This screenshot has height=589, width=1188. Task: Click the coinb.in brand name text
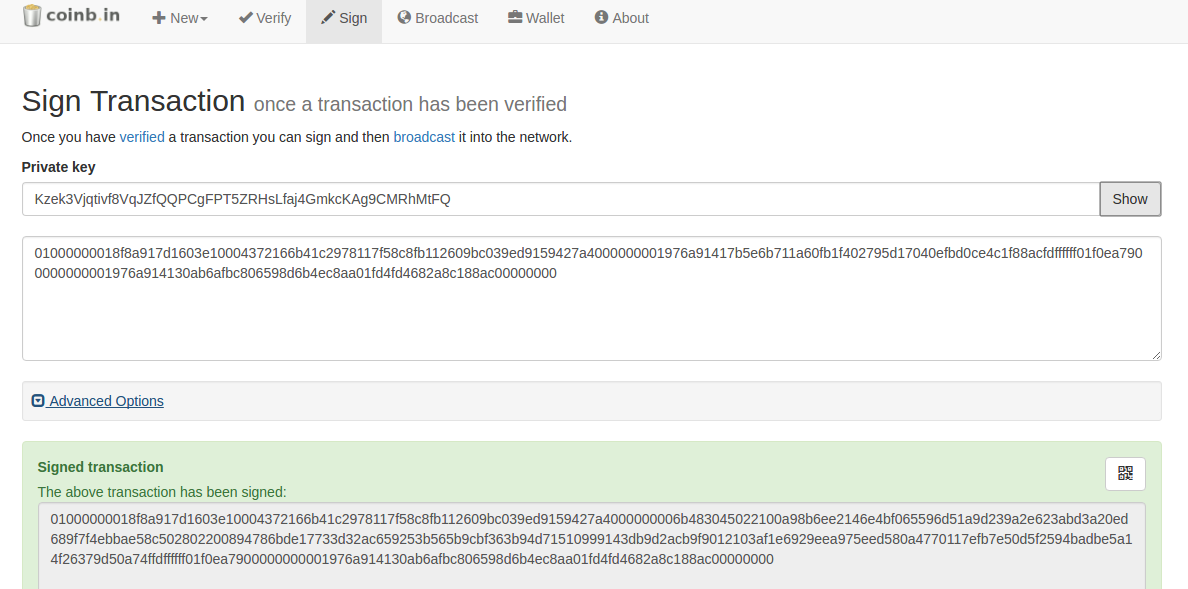(84, 16)
